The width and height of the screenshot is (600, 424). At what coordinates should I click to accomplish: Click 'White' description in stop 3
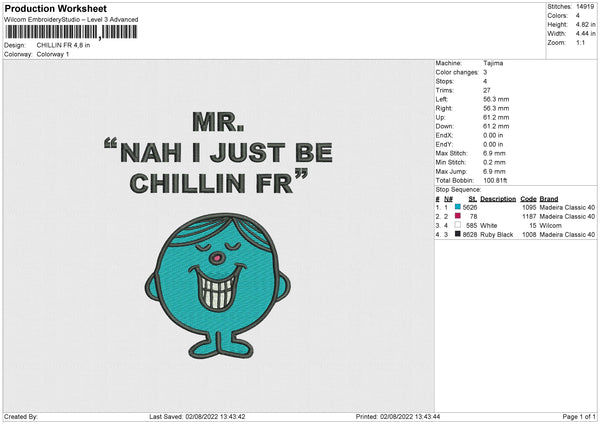(489, 225)
